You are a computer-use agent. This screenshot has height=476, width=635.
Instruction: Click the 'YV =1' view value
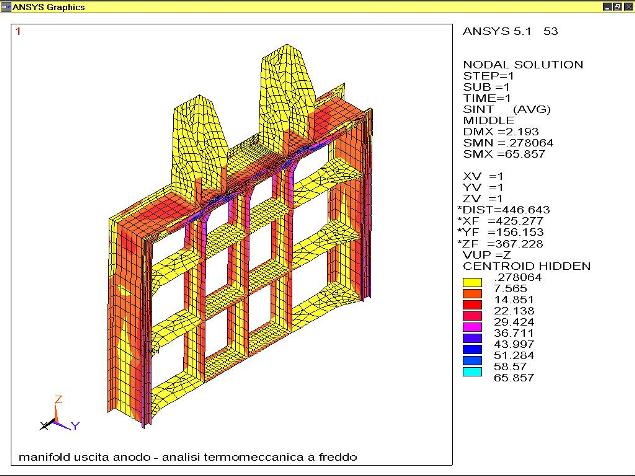tap(483, 188)
